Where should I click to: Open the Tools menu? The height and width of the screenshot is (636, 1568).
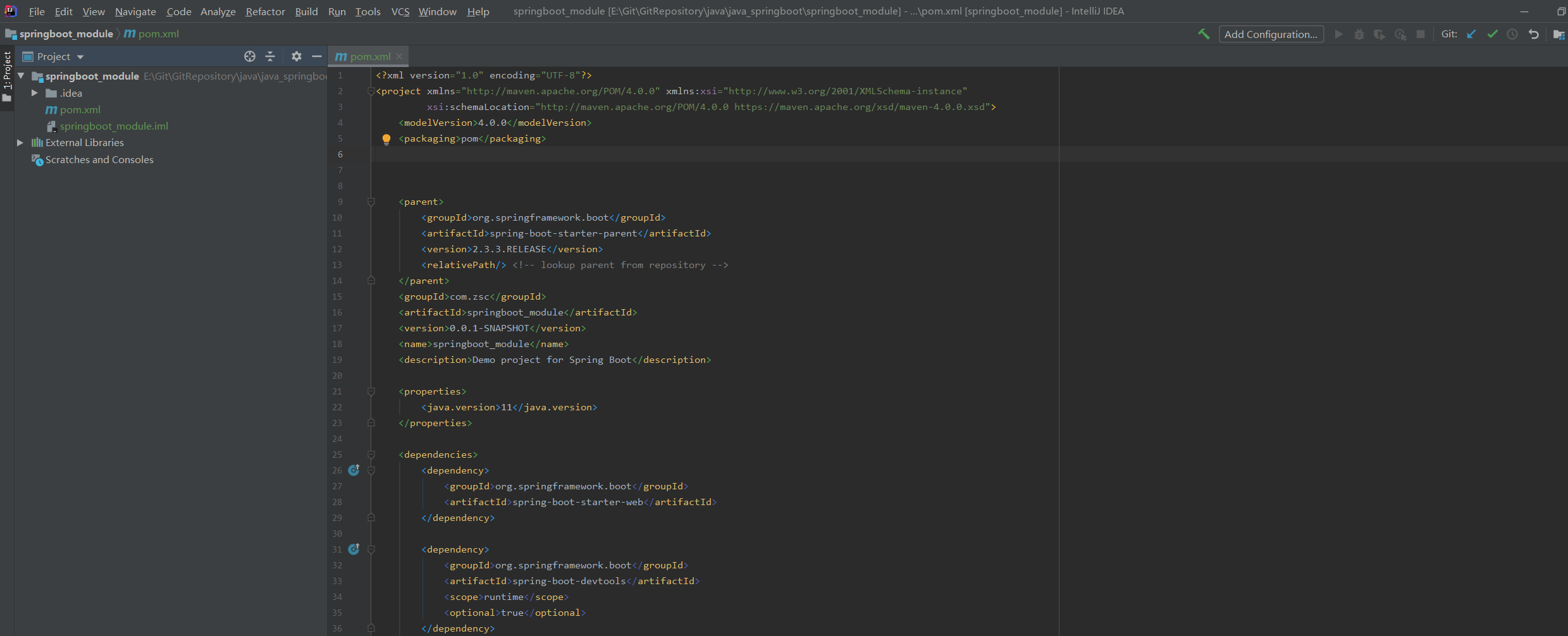pos(368,11)
